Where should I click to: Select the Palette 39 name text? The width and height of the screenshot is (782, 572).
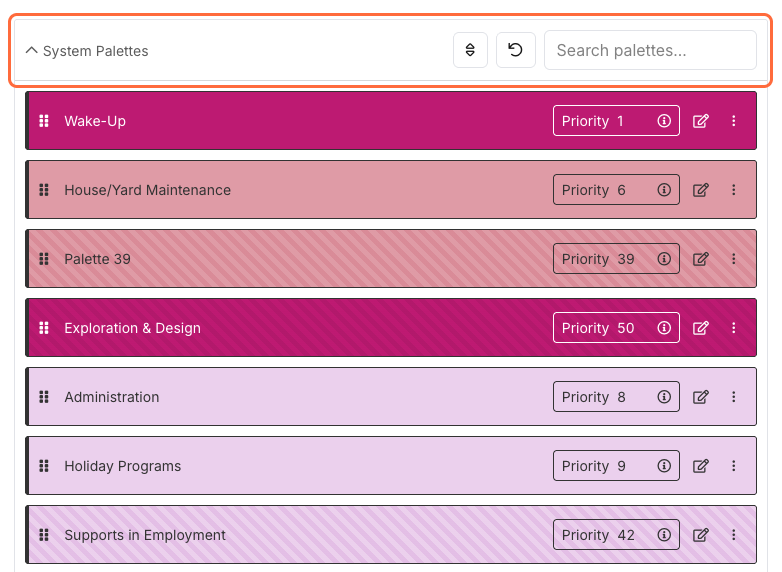click(97, 259)
